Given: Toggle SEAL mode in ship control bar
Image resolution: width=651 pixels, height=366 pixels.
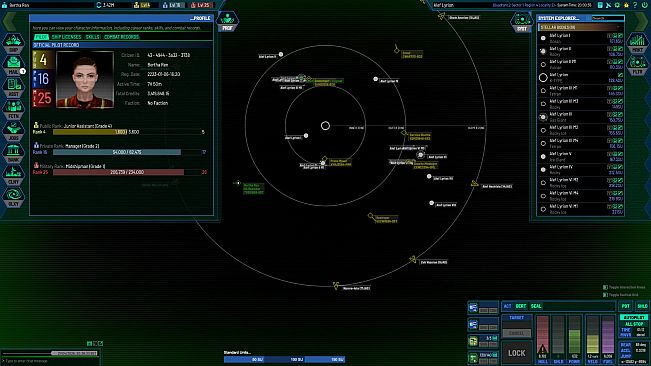Looking at the screenshot, I should click(536, 306).
